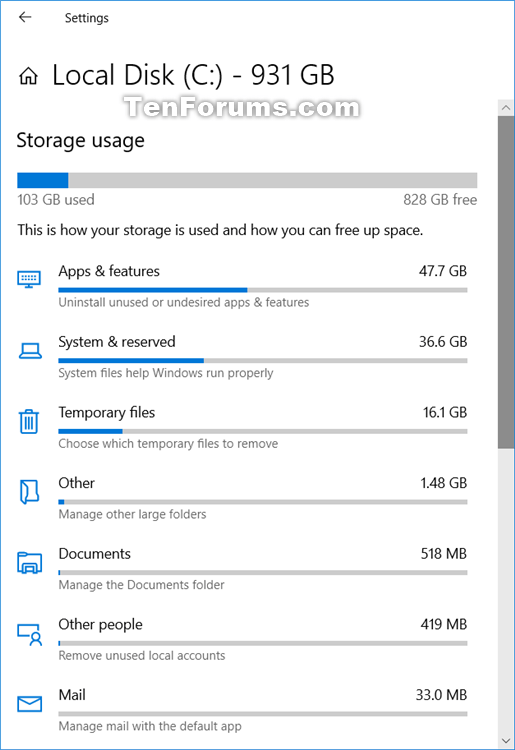Click the Temporary files usage bar
The width and height of the screenshot is (515, 750).
(263, 431)
